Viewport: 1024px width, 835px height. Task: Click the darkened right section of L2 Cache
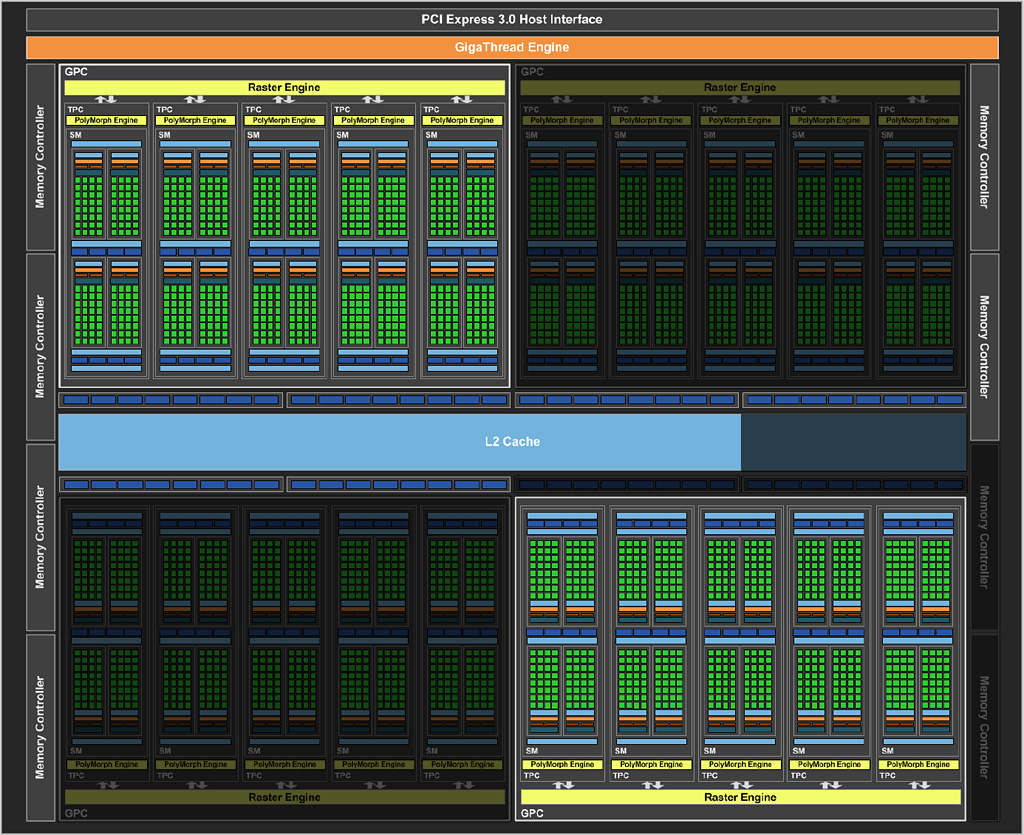coord(852,441)
